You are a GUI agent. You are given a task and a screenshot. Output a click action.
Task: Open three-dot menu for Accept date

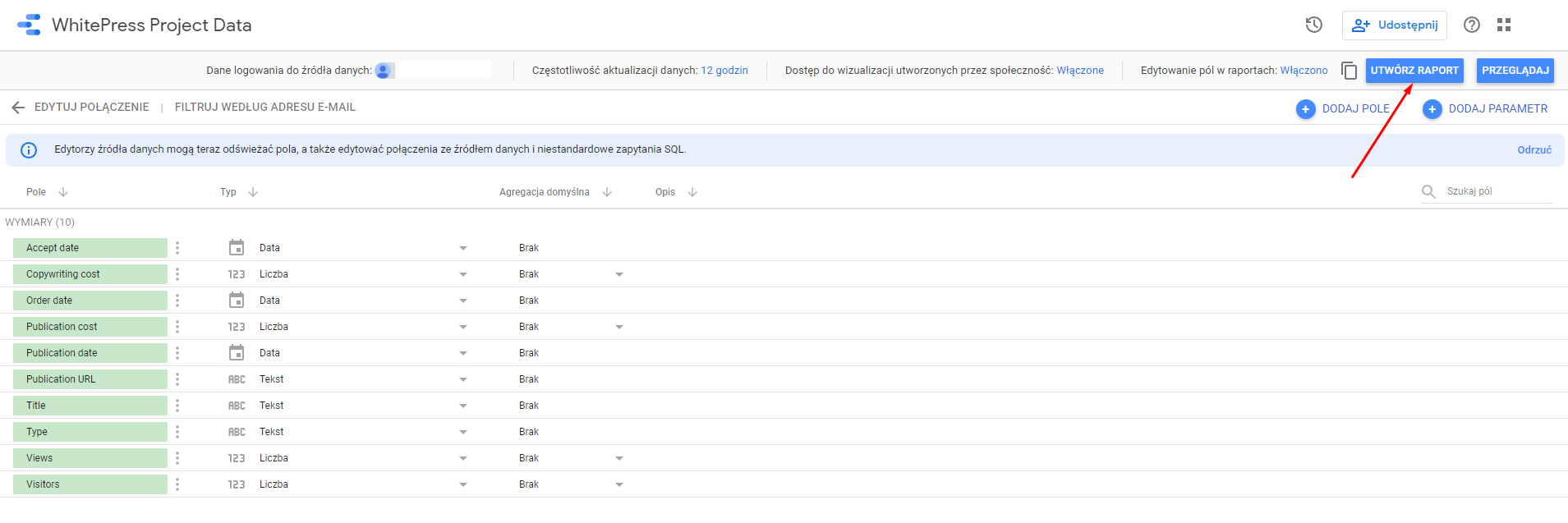coord(177,248)
